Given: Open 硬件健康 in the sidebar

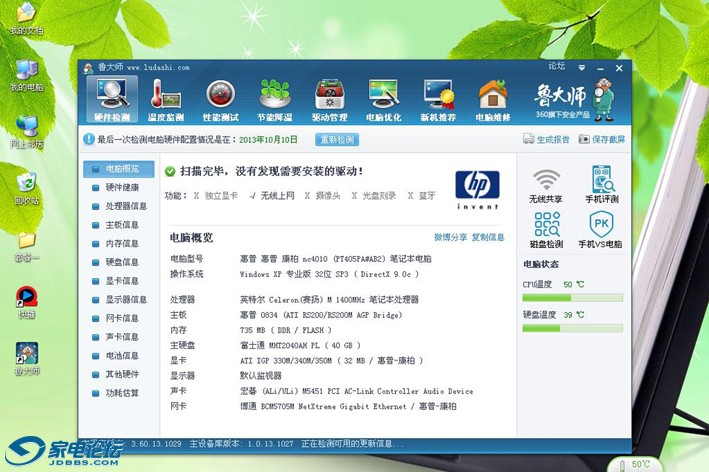Looking at the screenshot, I should click(x=122, y=187).
